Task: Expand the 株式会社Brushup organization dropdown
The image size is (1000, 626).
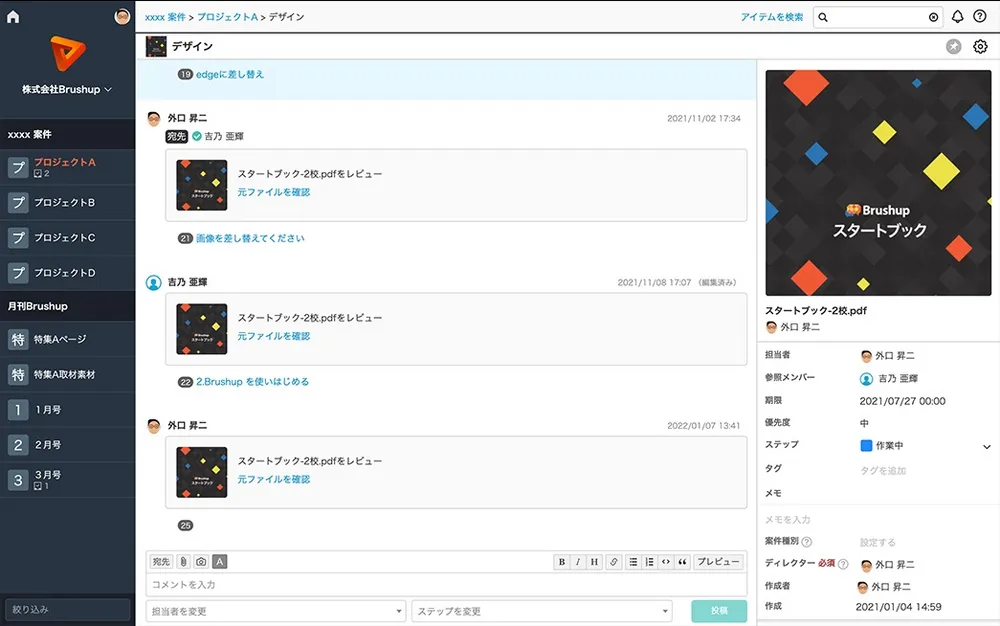Action: (67, 89)
